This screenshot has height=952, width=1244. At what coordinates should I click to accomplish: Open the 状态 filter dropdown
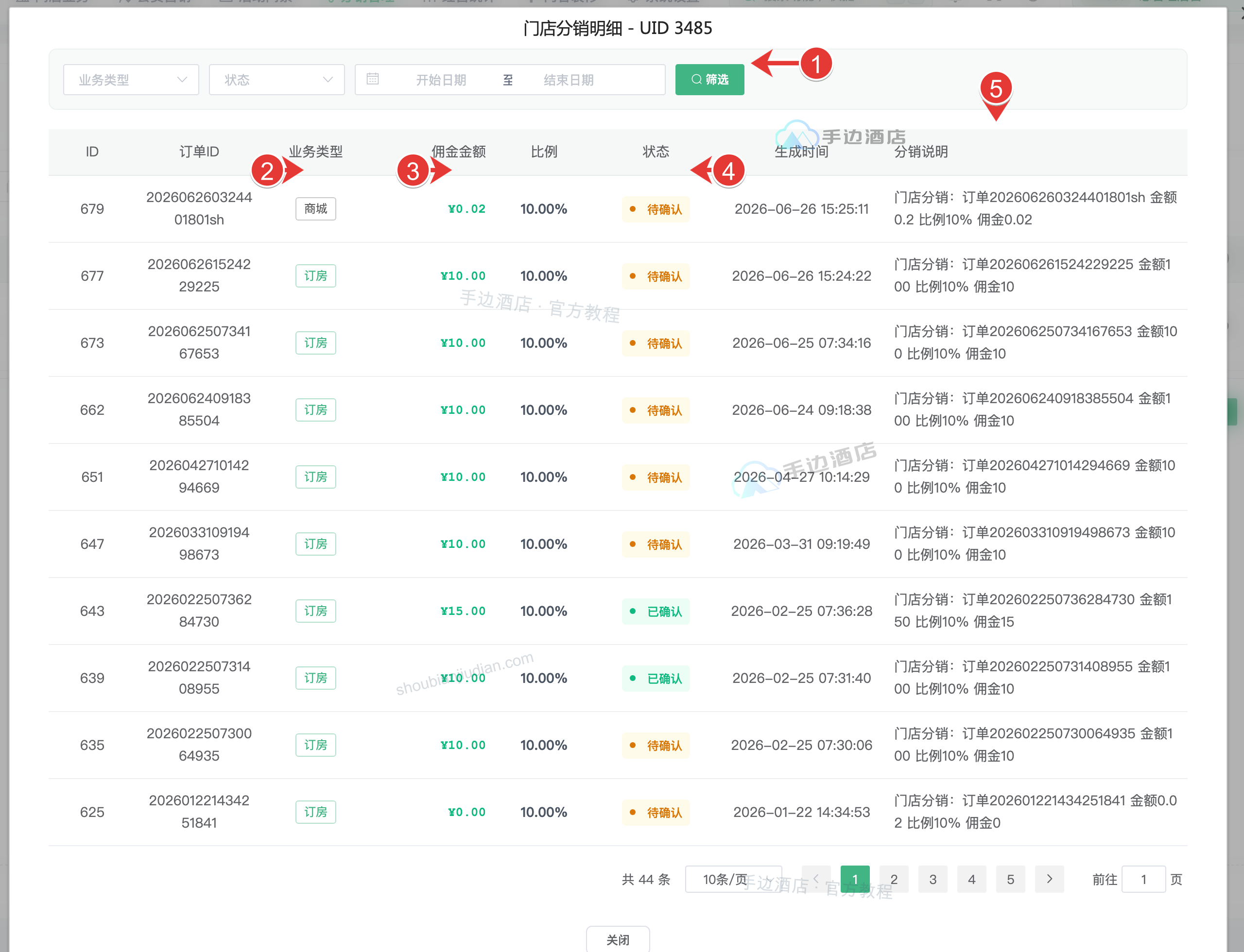[276, 80]
